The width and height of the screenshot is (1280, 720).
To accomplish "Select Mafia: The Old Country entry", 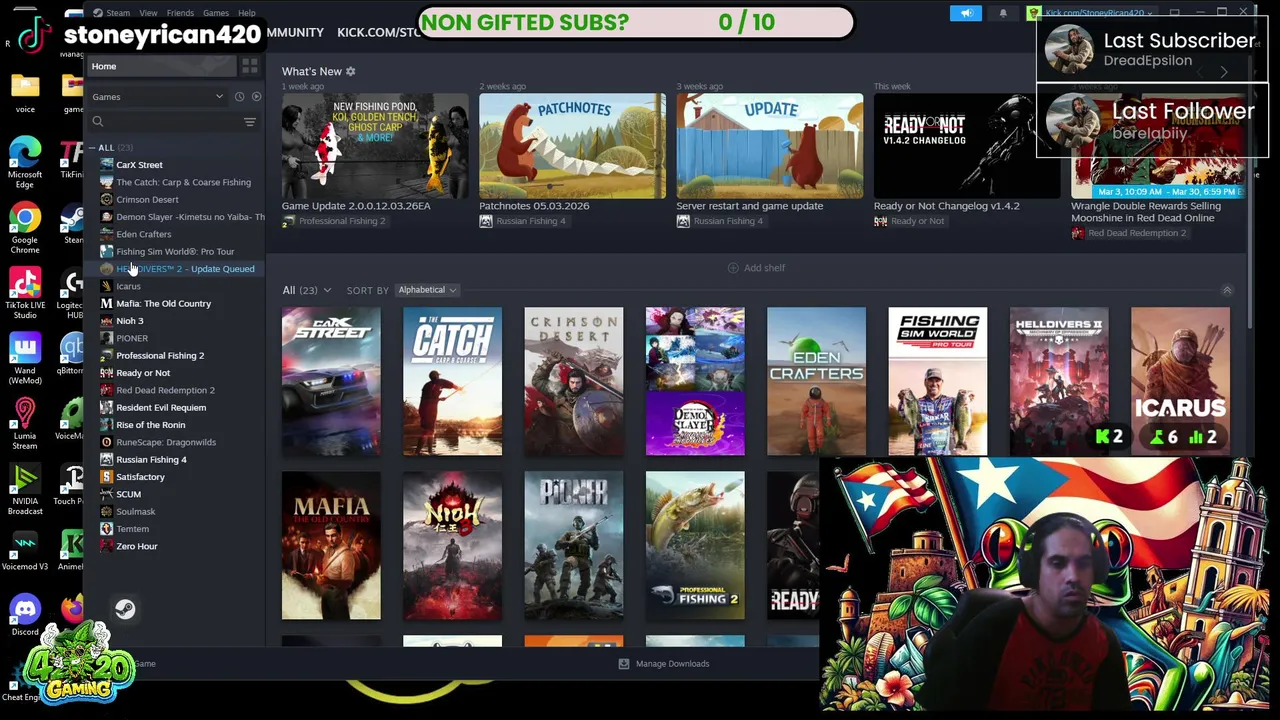I will (163, 304).
